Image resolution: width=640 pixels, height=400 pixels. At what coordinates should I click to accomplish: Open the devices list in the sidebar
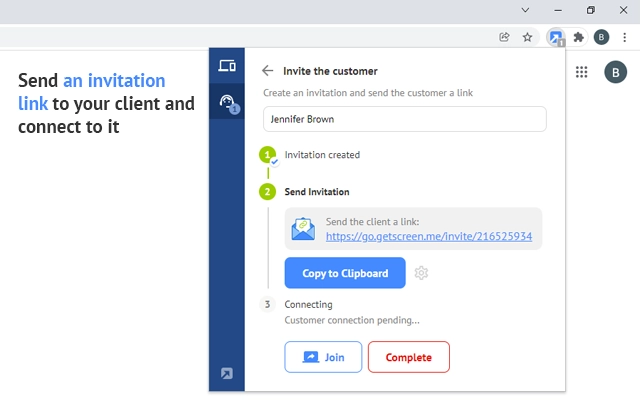coord(227,67)
